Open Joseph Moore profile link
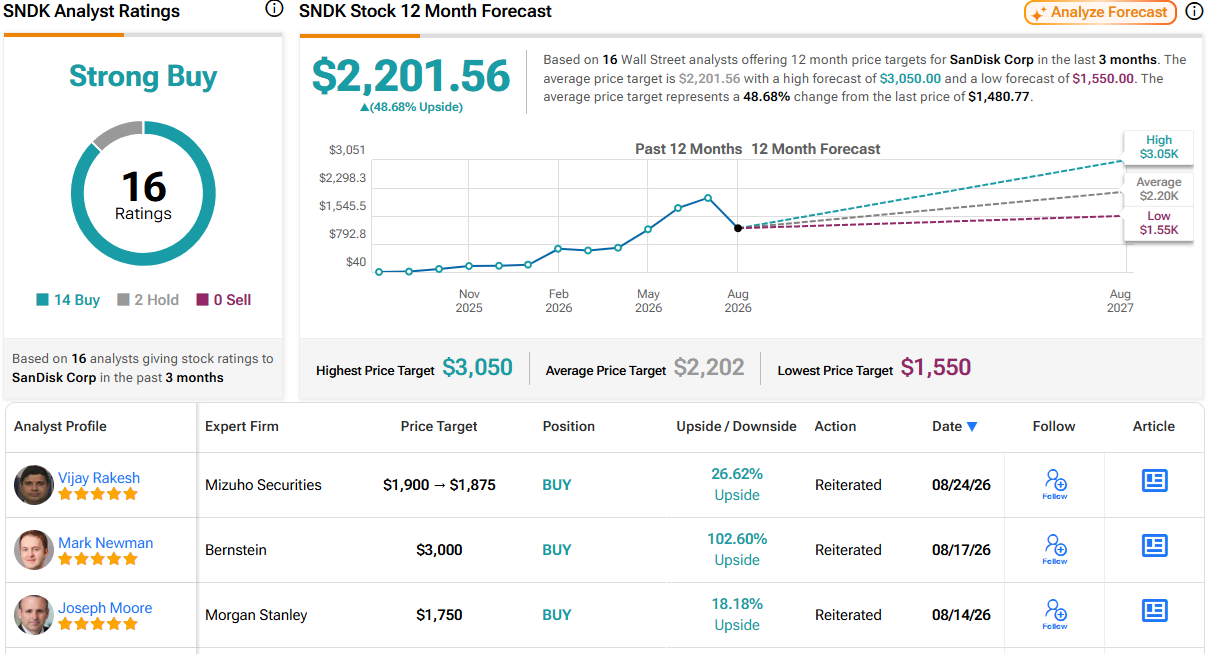This screenshot has height=657, width=1209. (105, 608)
